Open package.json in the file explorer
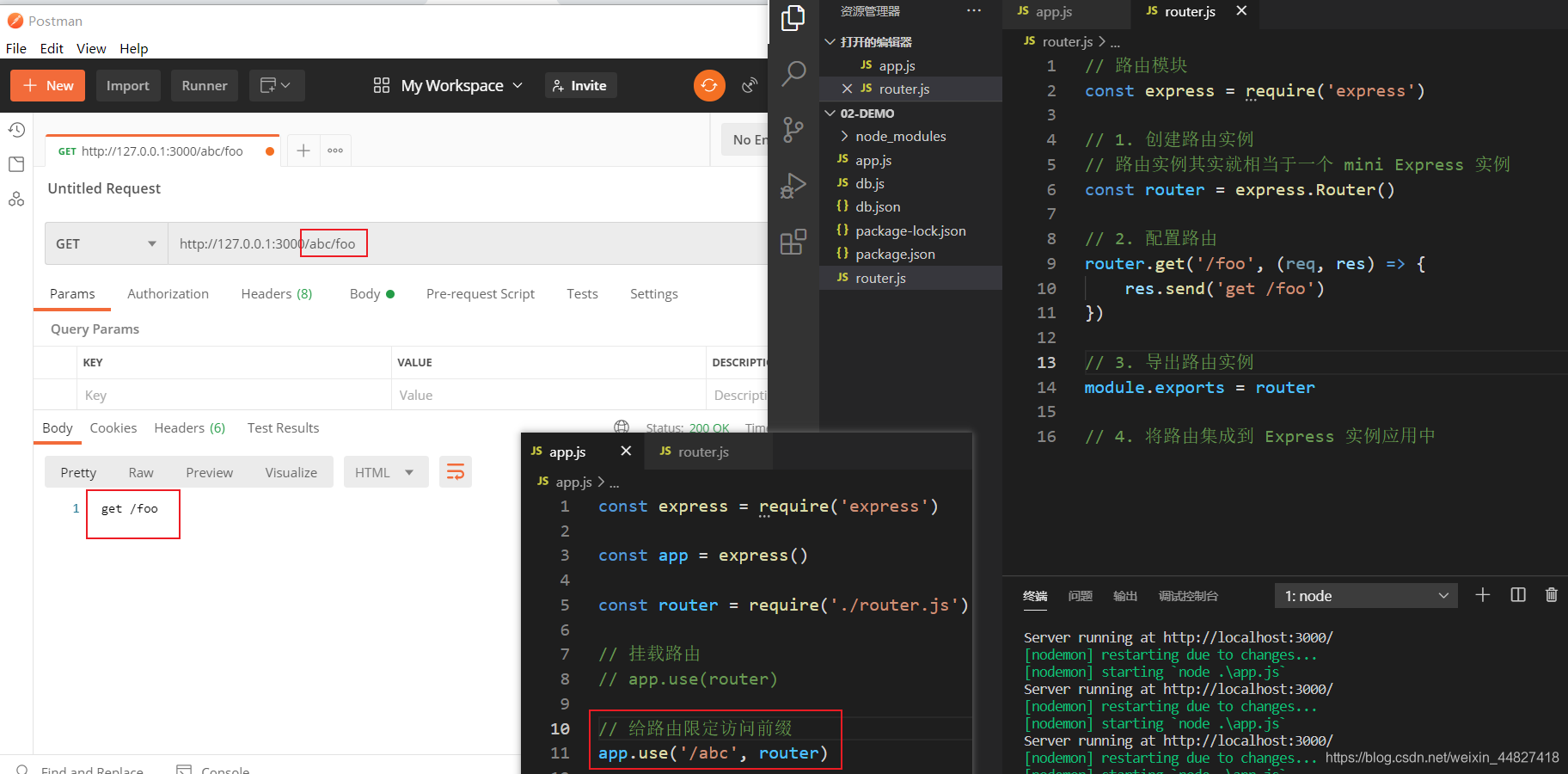Viewport: 1568px width, 774px height. point(895,254)
